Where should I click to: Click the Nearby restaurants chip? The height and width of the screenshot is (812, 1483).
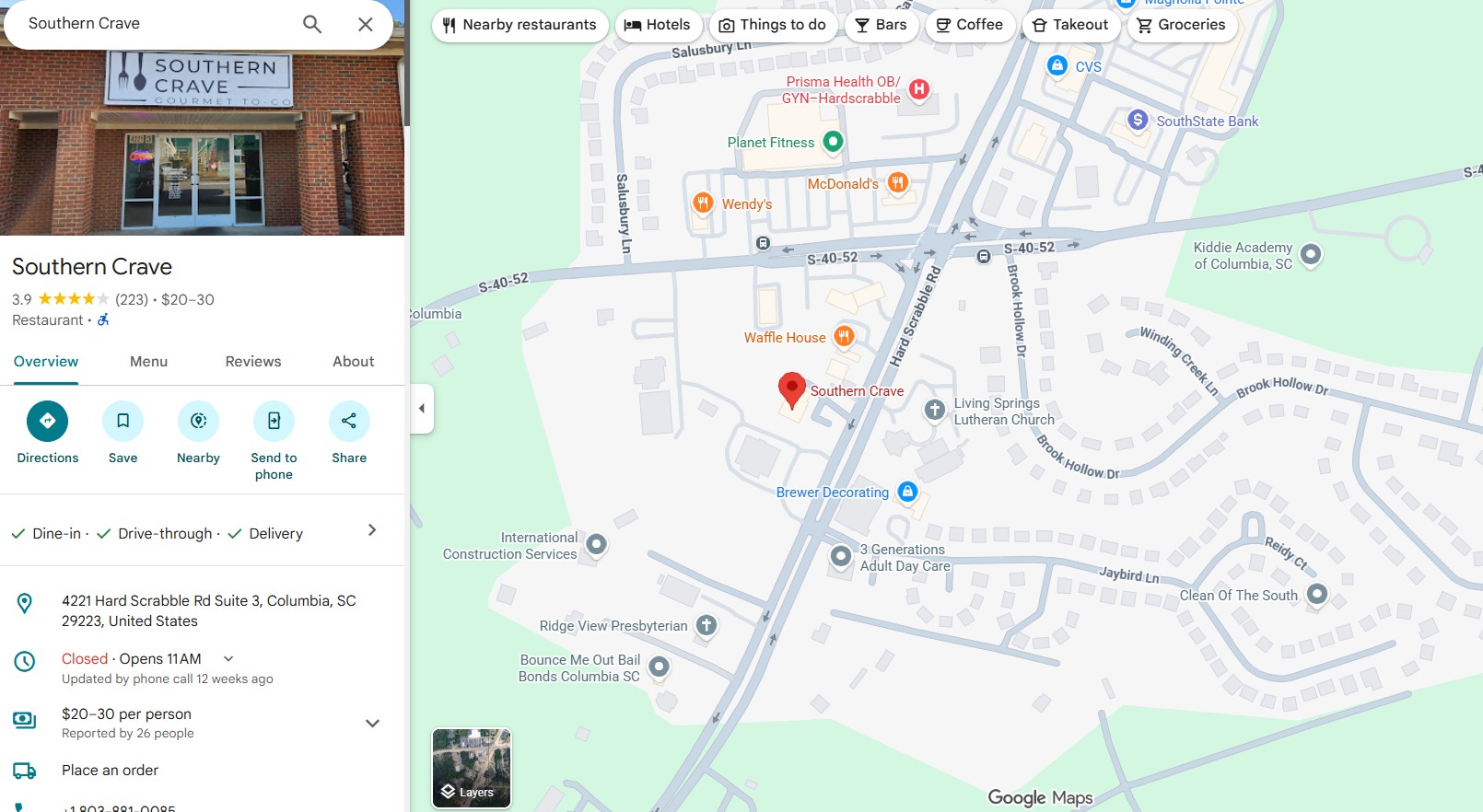pyautogui.click(x=520, y=25)
